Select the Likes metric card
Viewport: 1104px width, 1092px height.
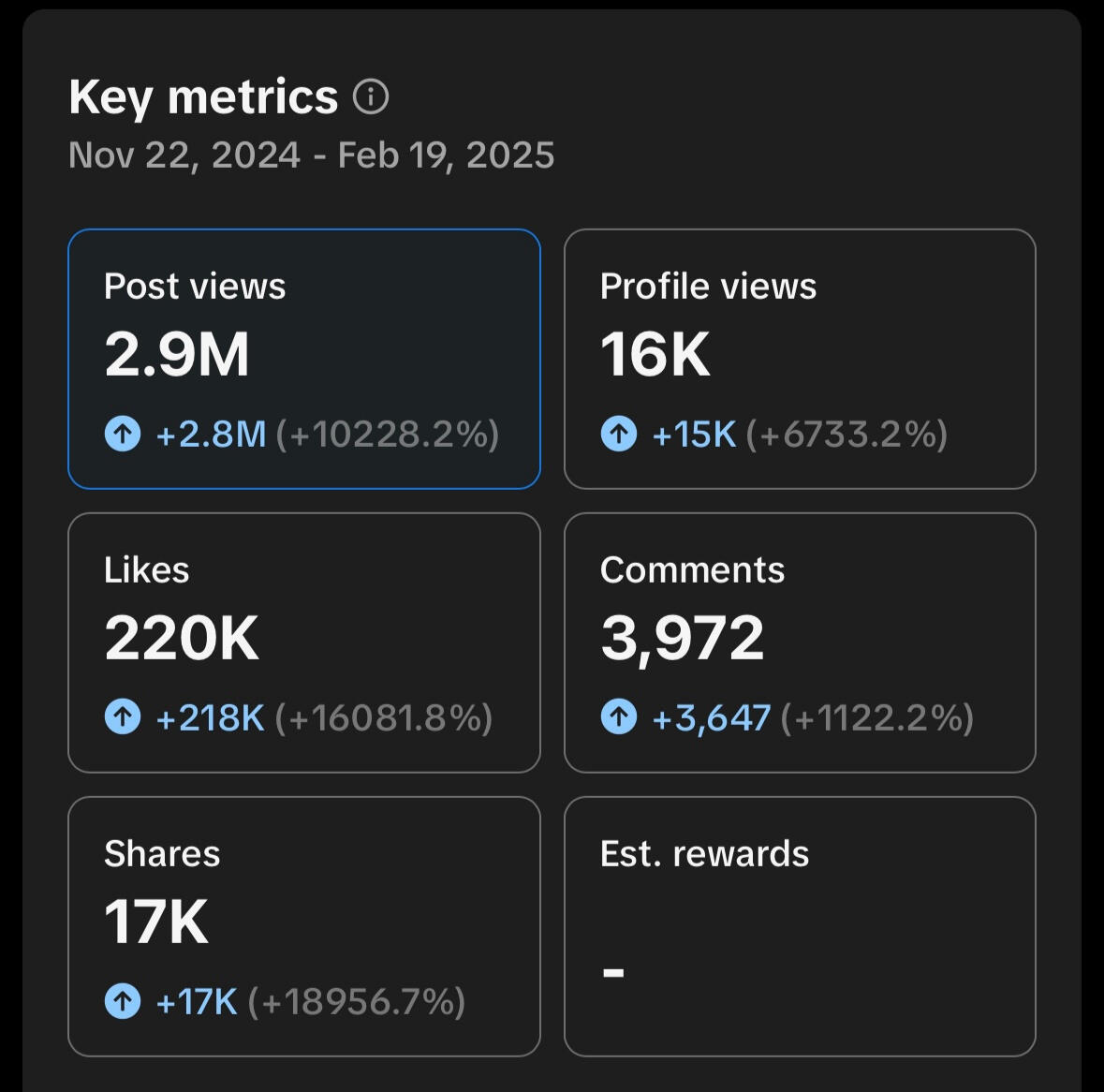[303, 642]
